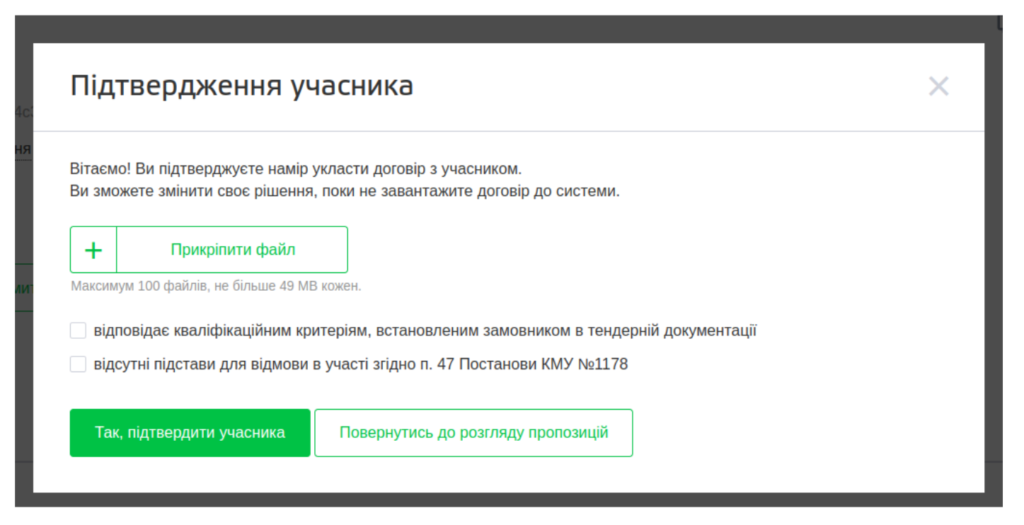Click the line starting Ви зможете змінити
The width and height of the screenshot is (1024, 525).
[x=345, y=191]
